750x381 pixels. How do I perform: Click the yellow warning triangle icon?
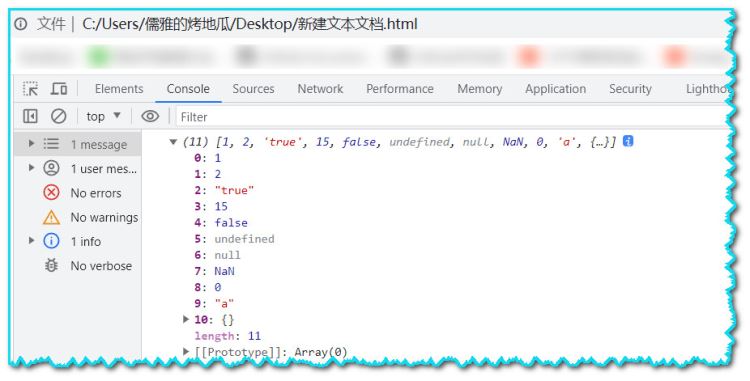pos(51,218)
